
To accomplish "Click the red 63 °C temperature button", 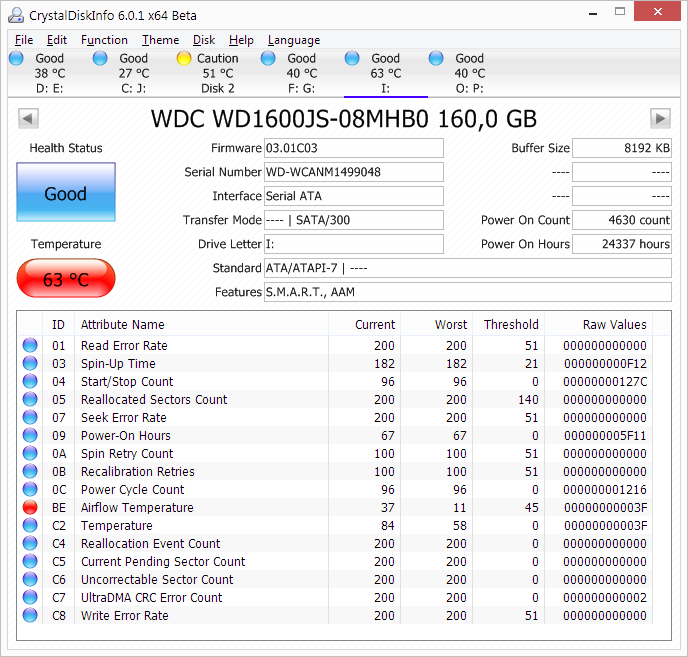I will [66, 278].
